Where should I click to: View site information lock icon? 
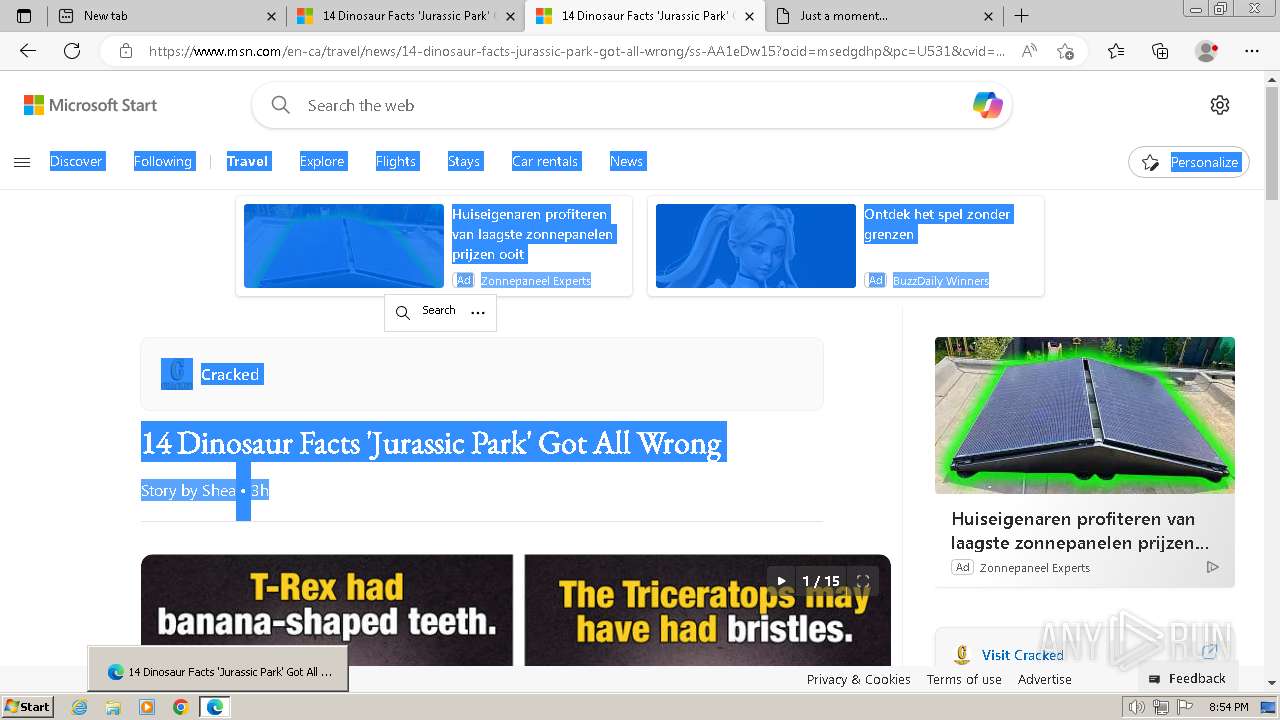[x=125, y=51]
